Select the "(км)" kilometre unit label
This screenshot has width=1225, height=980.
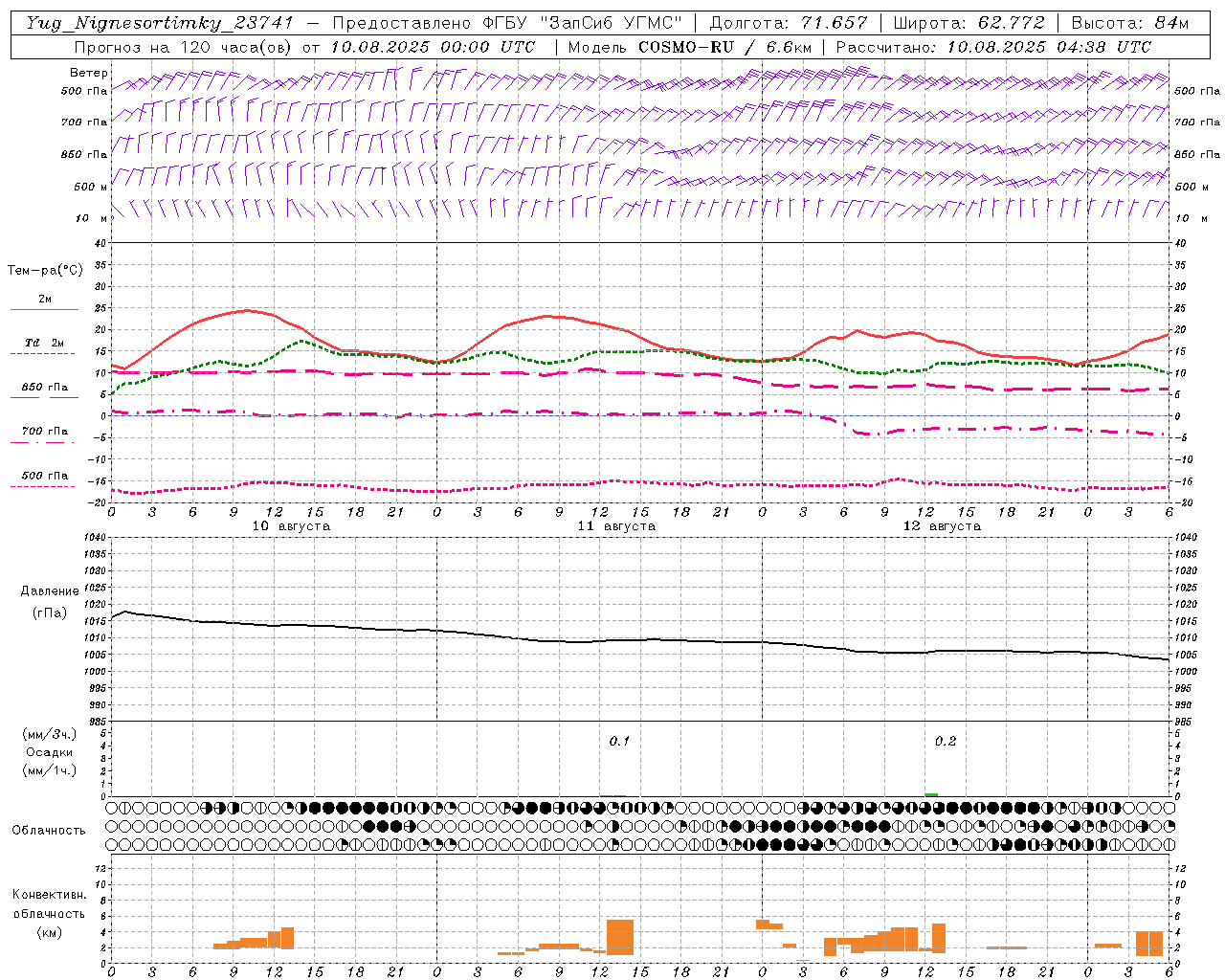(49, 931)
